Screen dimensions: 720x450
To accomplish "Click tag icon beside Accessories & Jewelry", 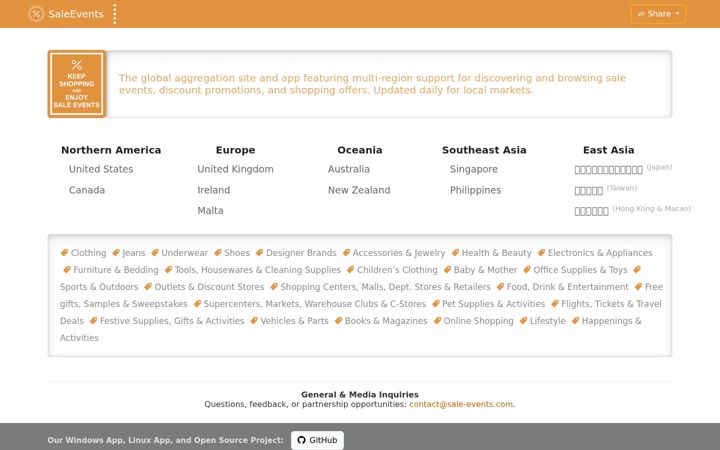I will (x=346, y=253).
